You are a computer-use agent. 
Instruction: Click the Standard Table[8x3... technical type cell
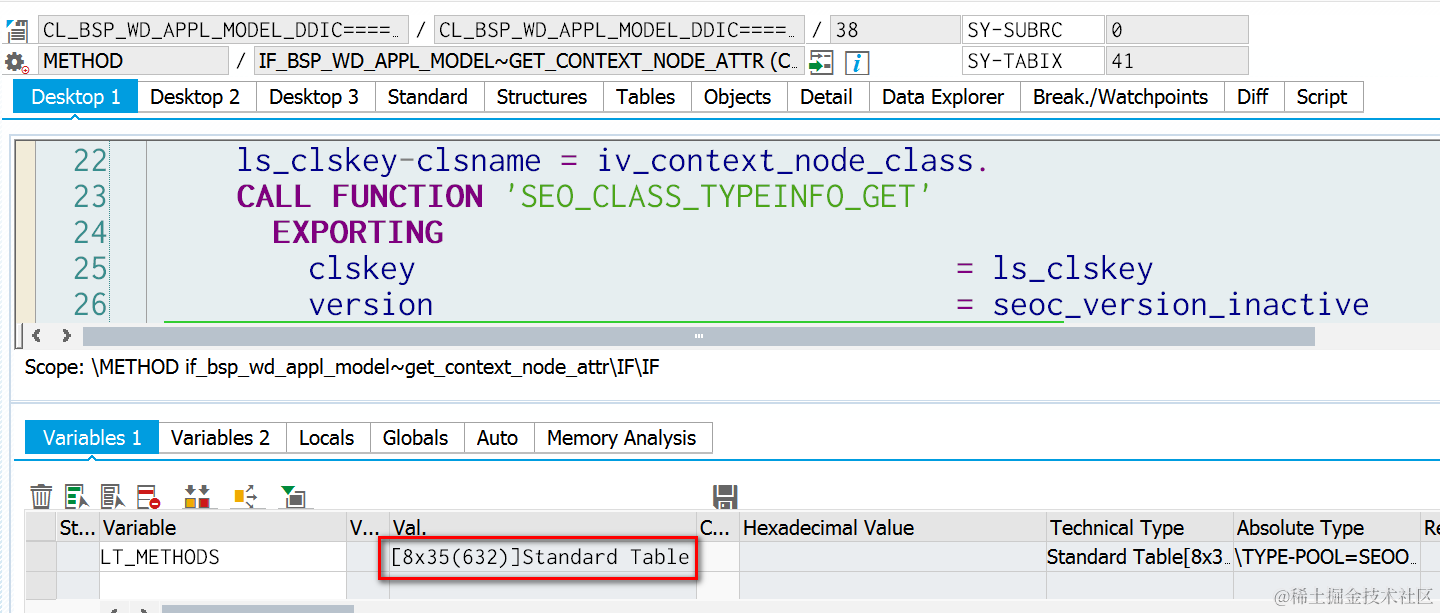coord(1140,557)
